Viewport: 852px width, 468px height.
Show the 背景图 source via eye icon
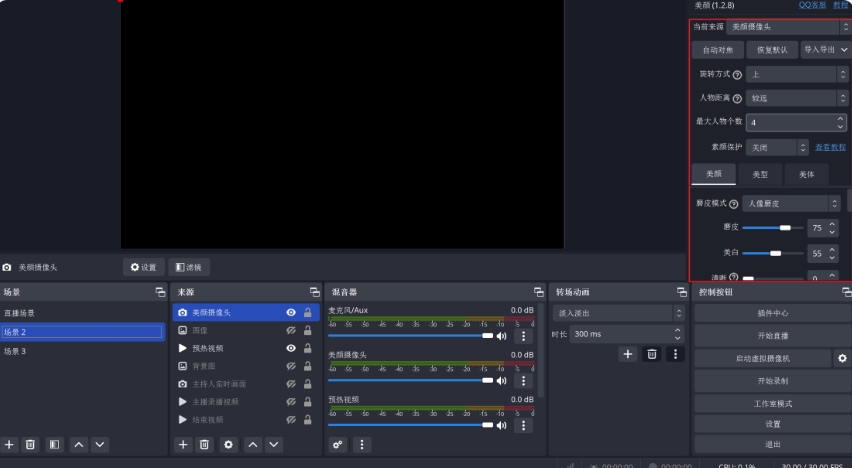click(x=290, y=366)
